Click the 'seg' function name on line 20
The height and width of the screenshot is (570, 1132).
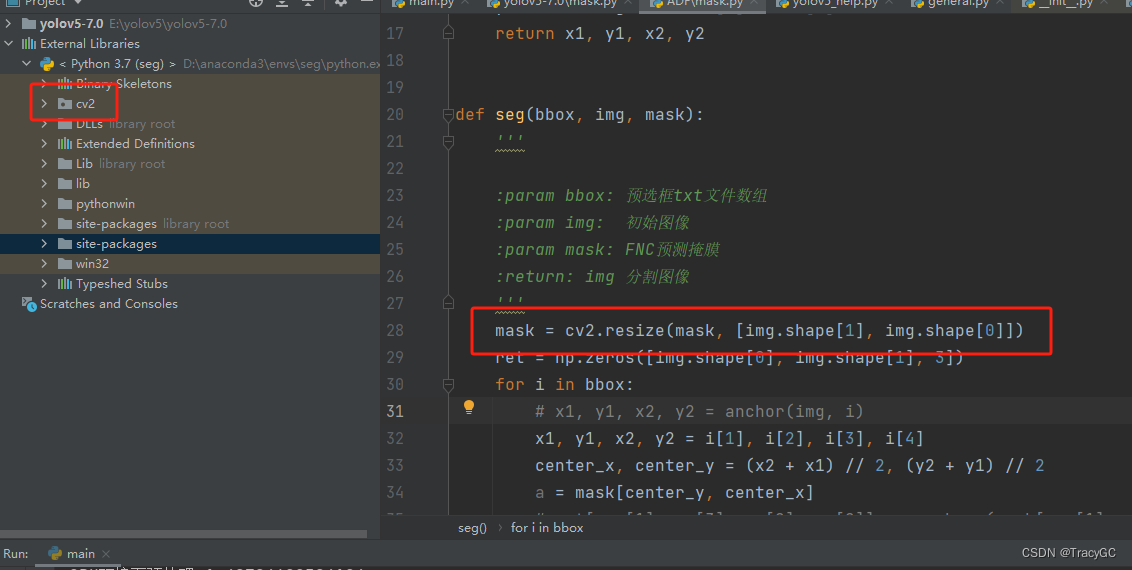coord(510,115)
